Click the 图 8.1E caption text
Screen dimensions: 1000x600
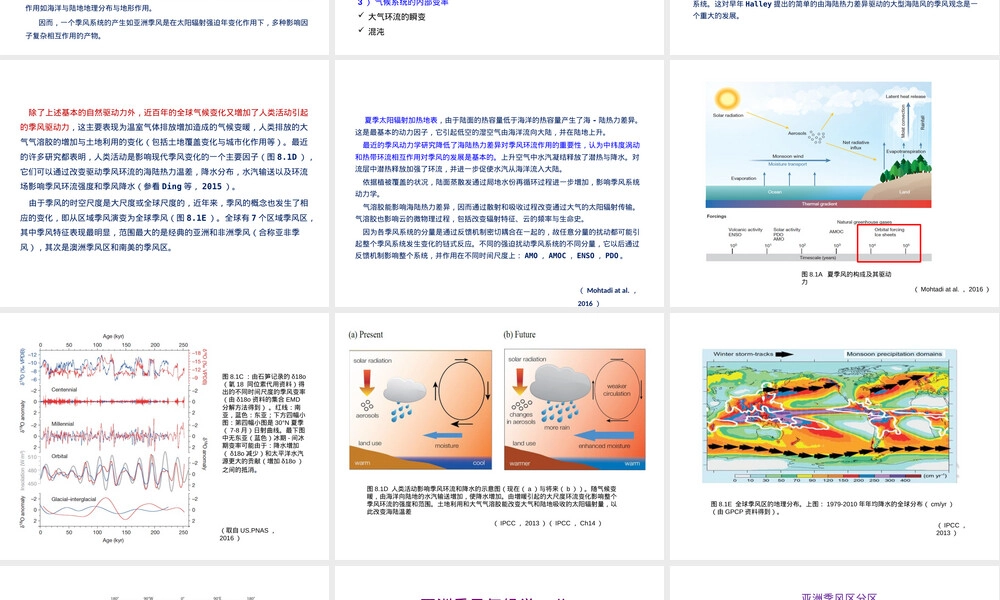click(x=831, y=508)
